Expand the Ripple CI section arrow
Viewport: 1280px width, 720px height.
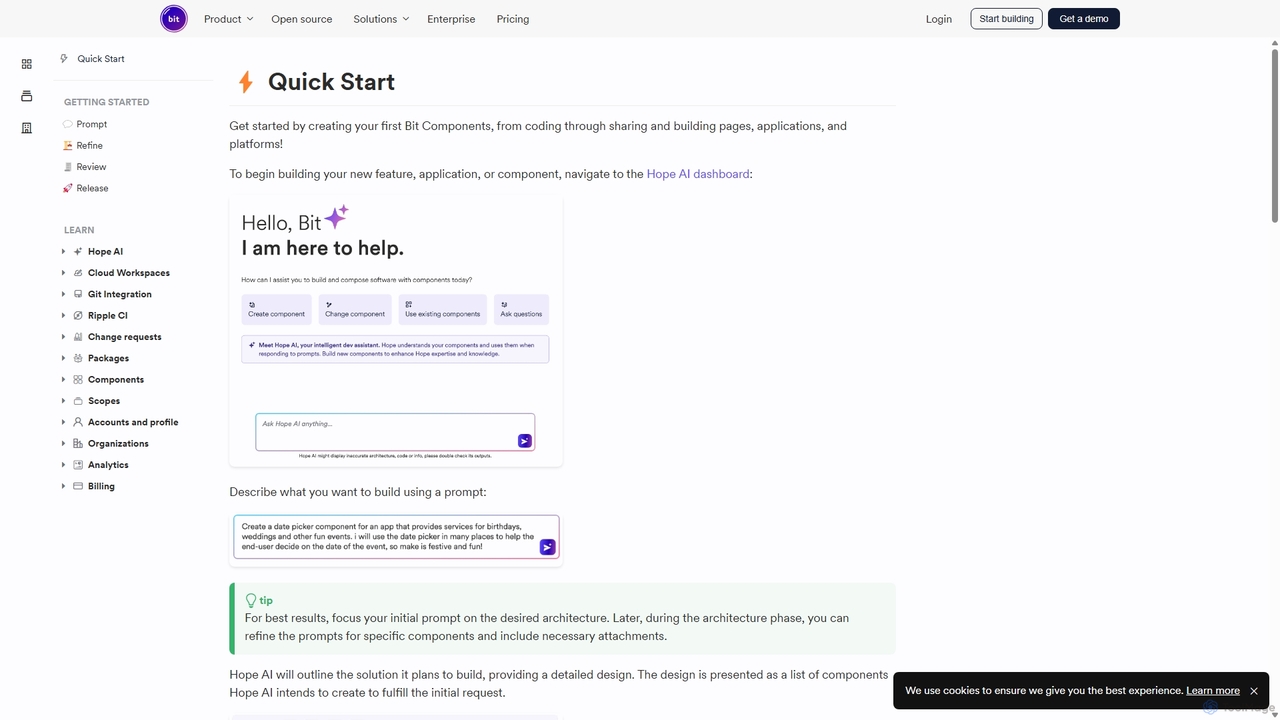tap(64, 316)
